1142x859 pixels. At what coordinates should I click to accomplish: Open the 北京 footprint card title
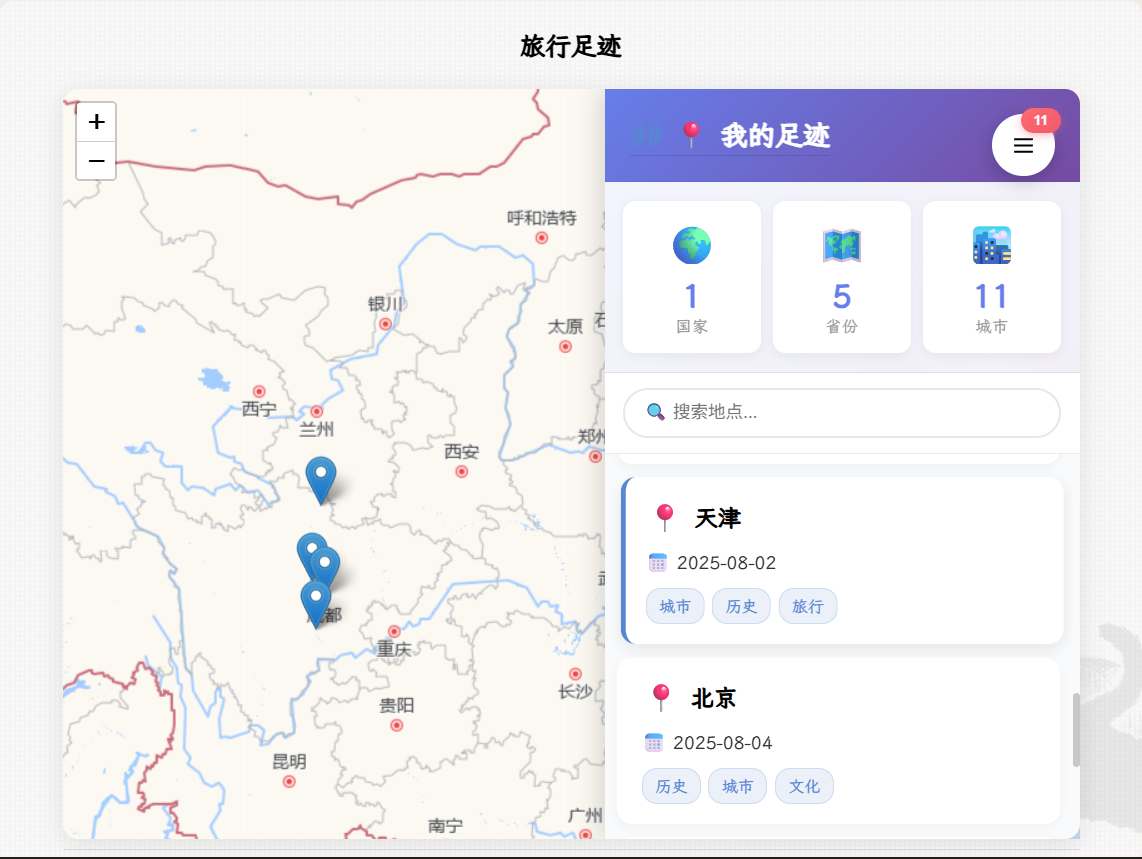point(714,698)
